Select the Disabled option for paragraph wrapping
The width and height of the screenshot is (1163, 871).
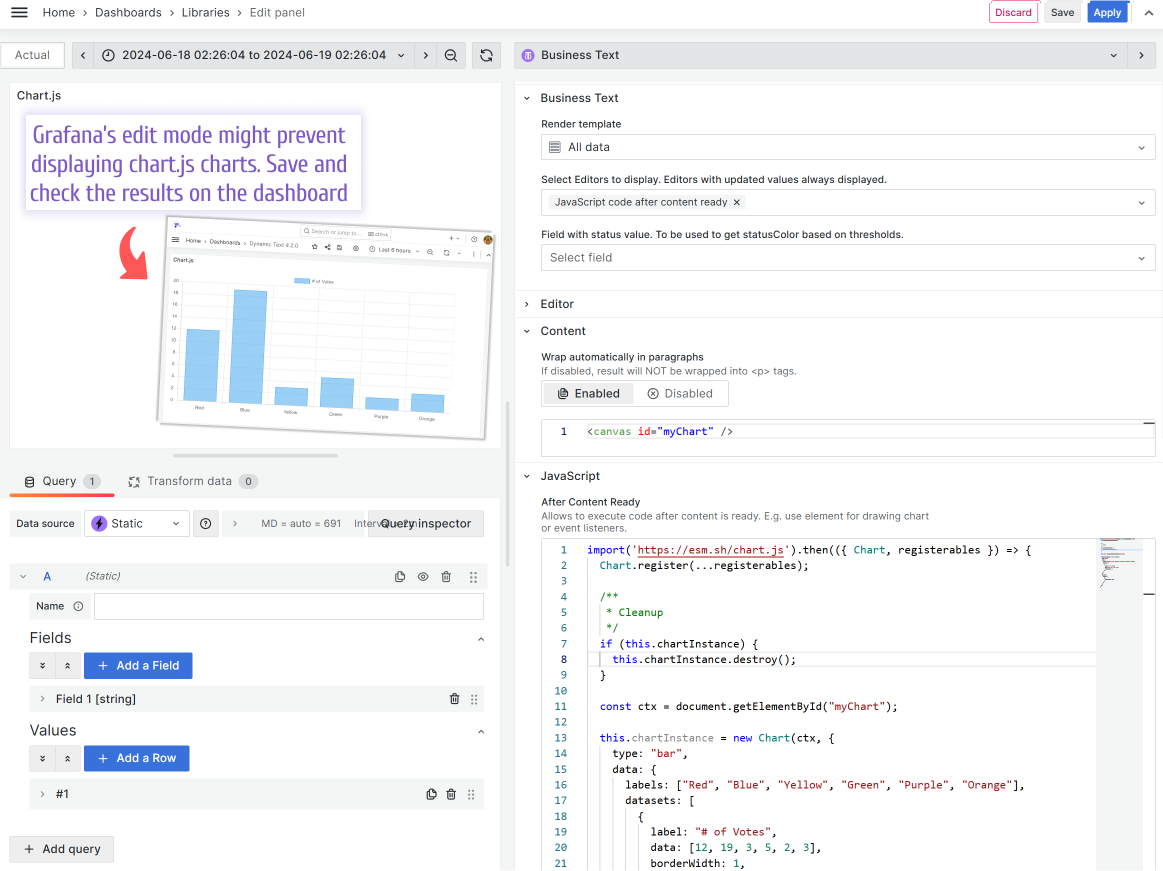(x=682, y=393)
